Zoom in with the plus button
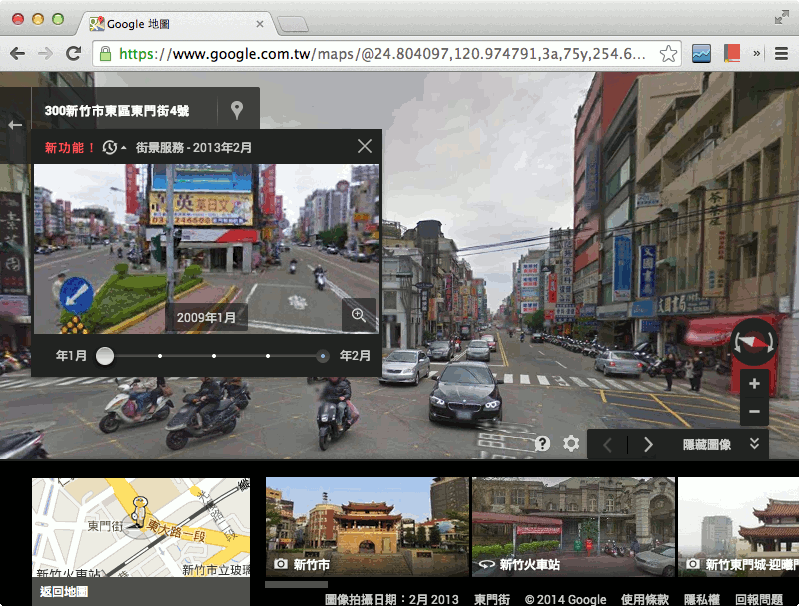The height and width of the screenshot is (606, 799). 755,384
